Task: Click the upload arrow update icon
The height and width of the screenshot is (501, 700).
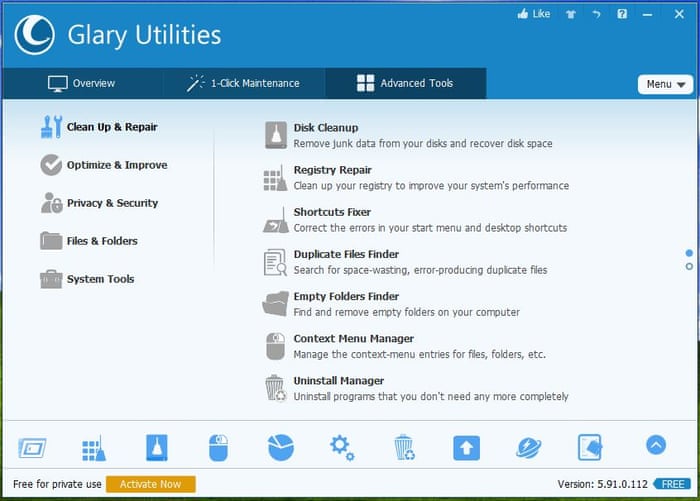Action: (x=466, y=447)
